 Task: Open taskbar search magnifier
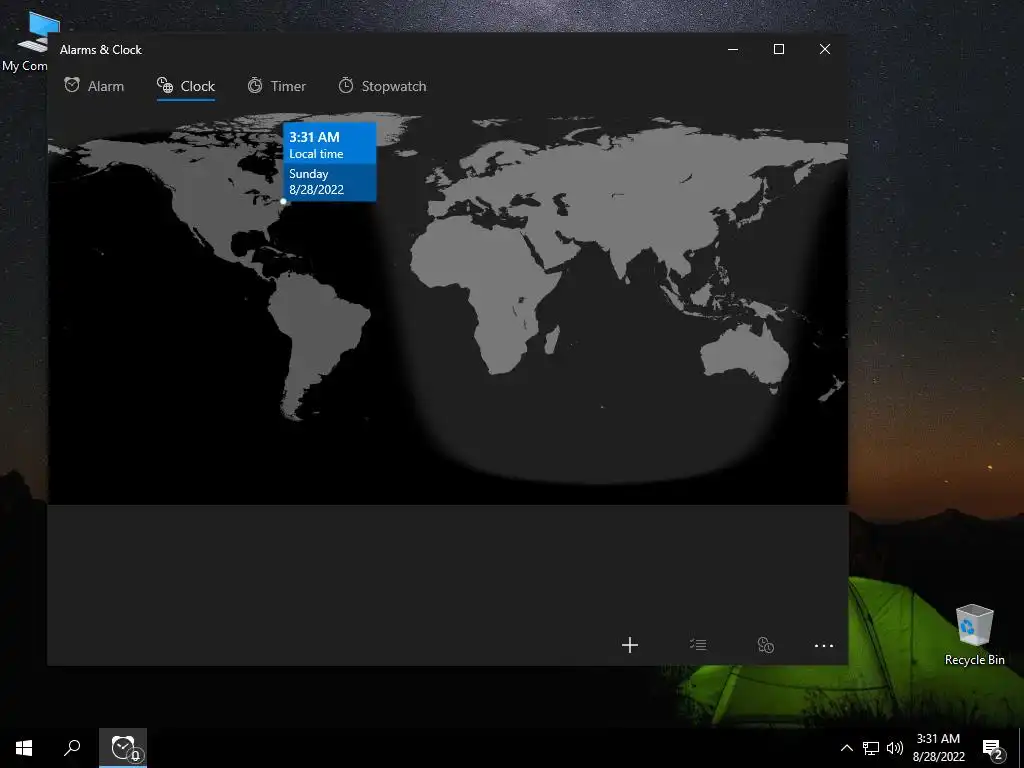[x=72, y=748]
